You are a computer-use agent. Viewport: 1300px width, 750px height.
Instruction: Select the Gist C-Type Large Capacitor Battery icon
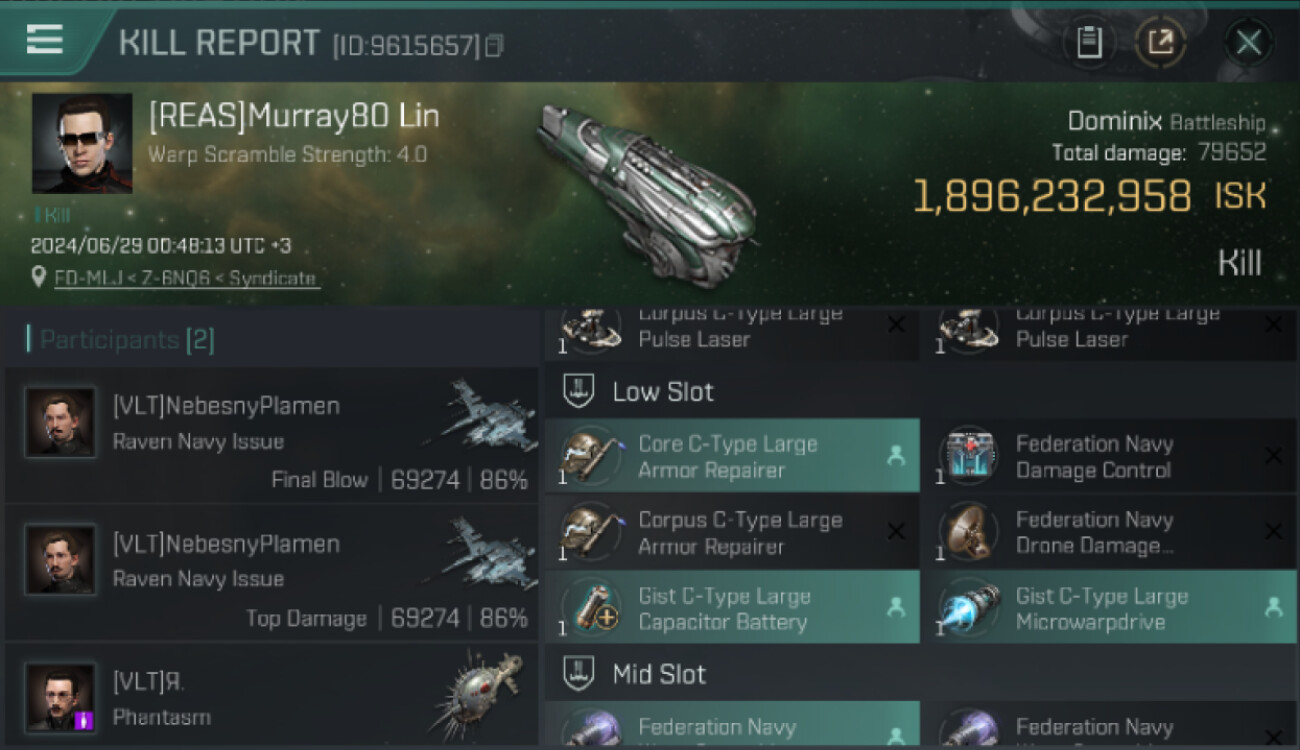click(591, 608)
